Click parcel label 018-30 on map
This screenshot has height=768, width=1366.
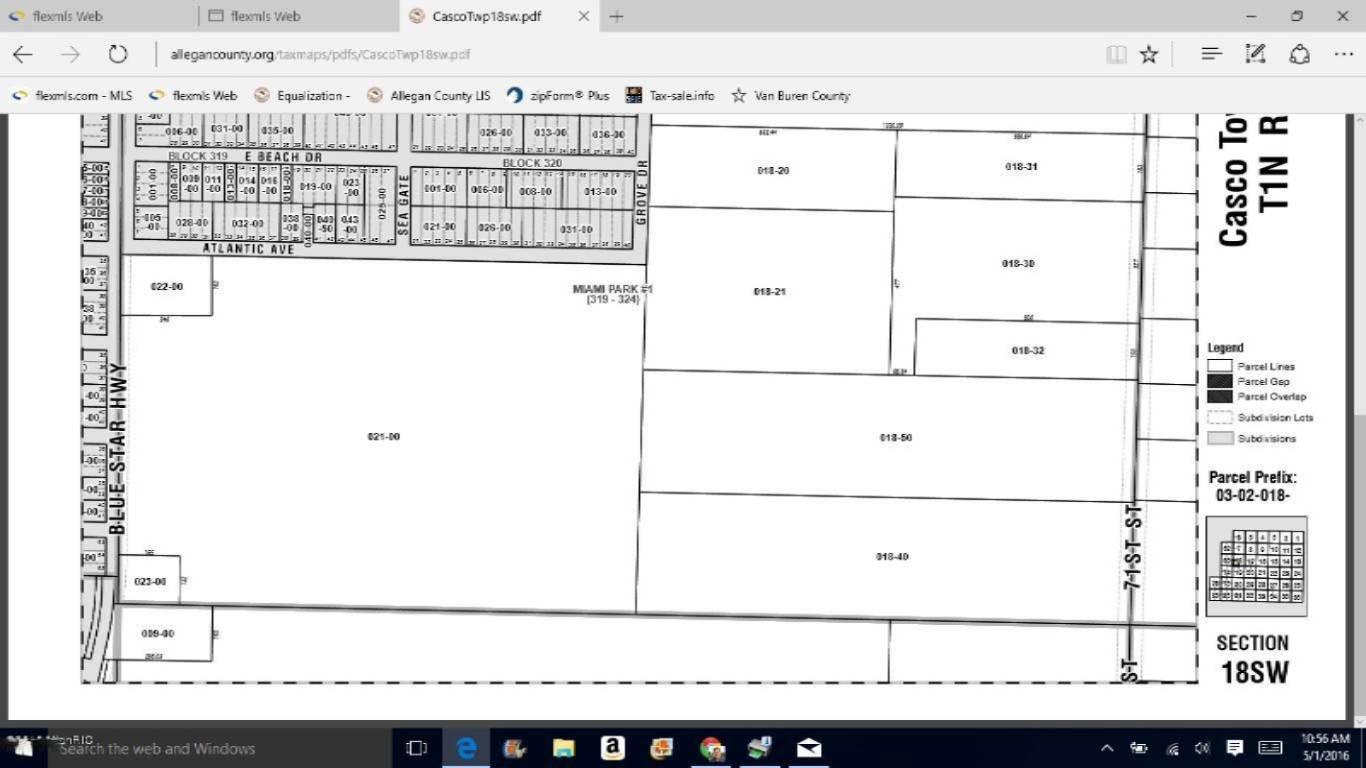pos(1018,264)
